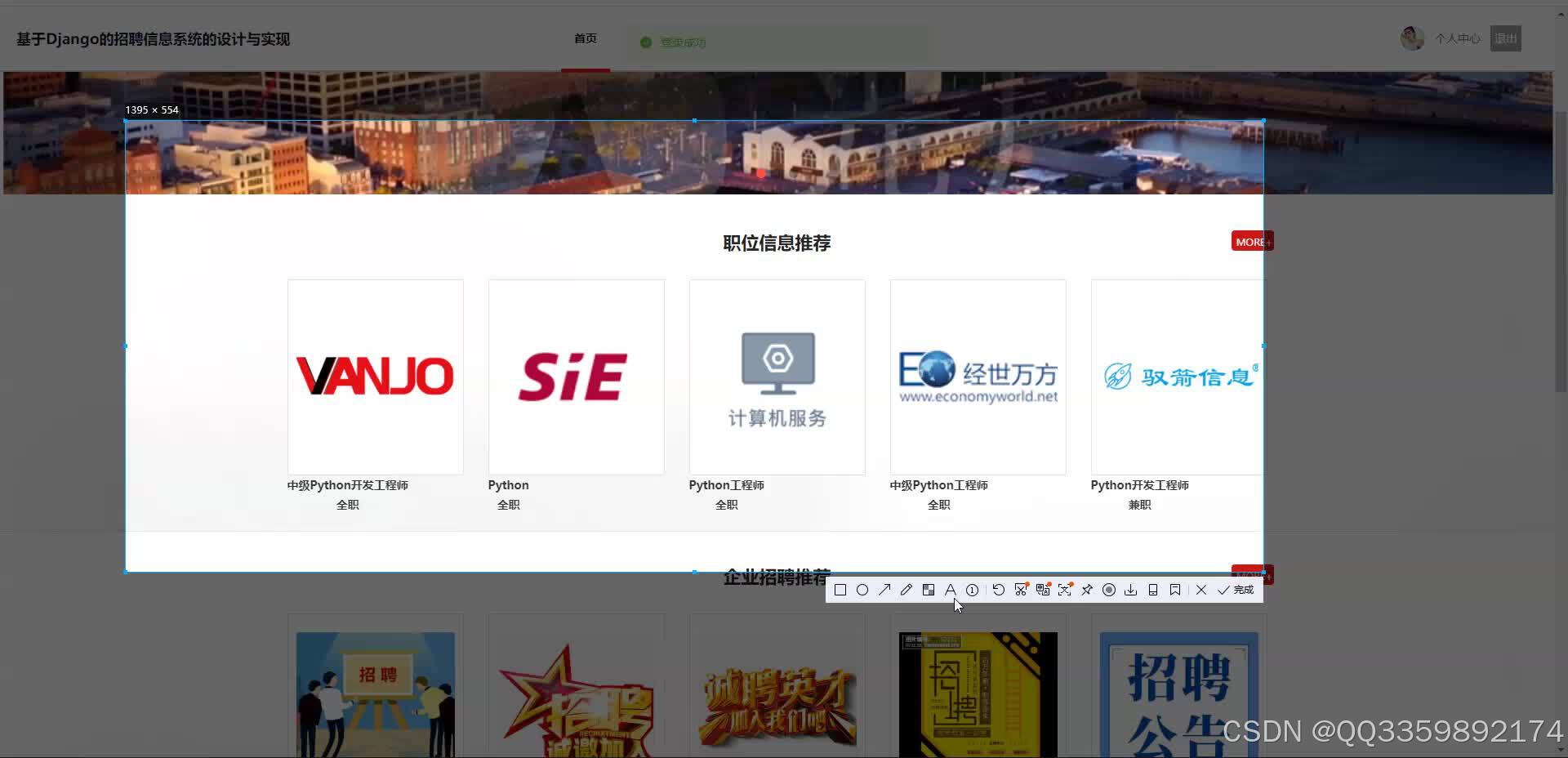Viewport: 1568px width, 758px height.
Task: Open the cartoon people 招聘 poster
Action: point(376,694)
